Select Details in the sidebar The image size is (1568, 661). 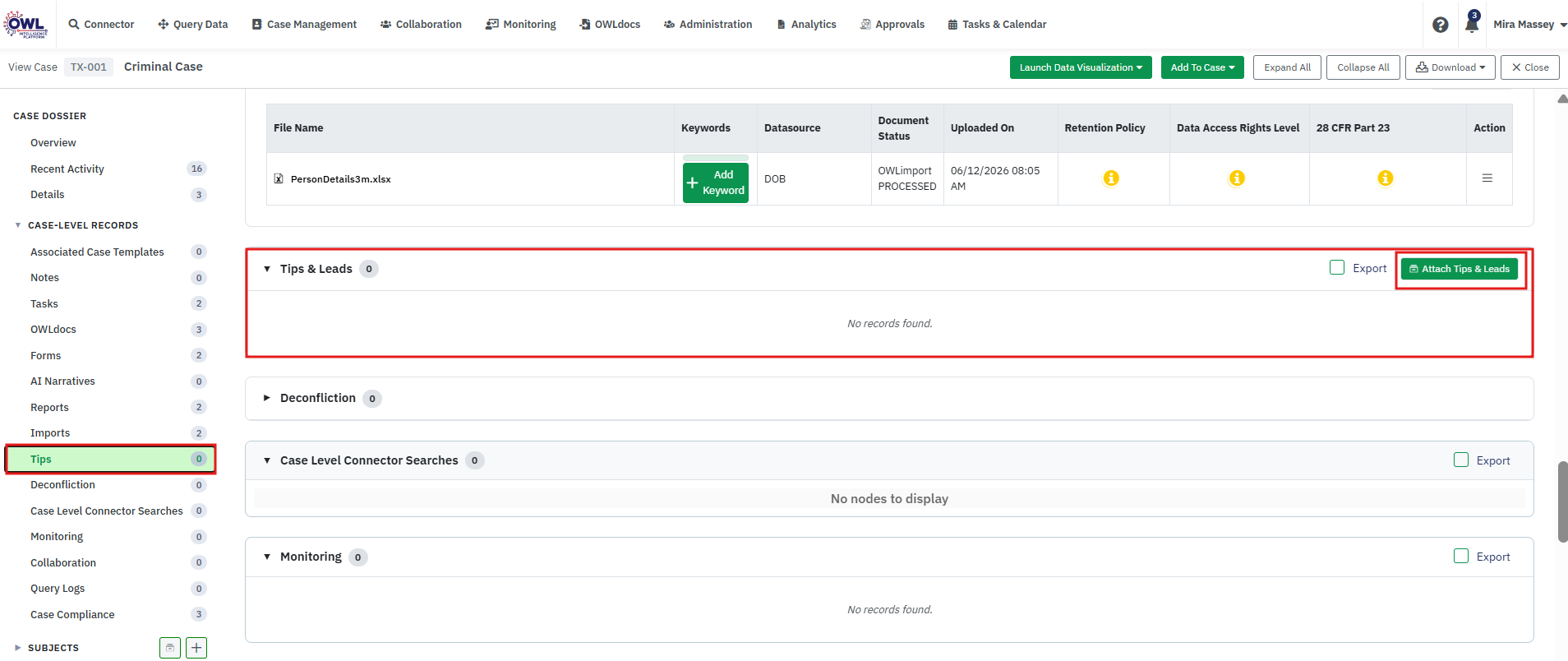point(48,195)
